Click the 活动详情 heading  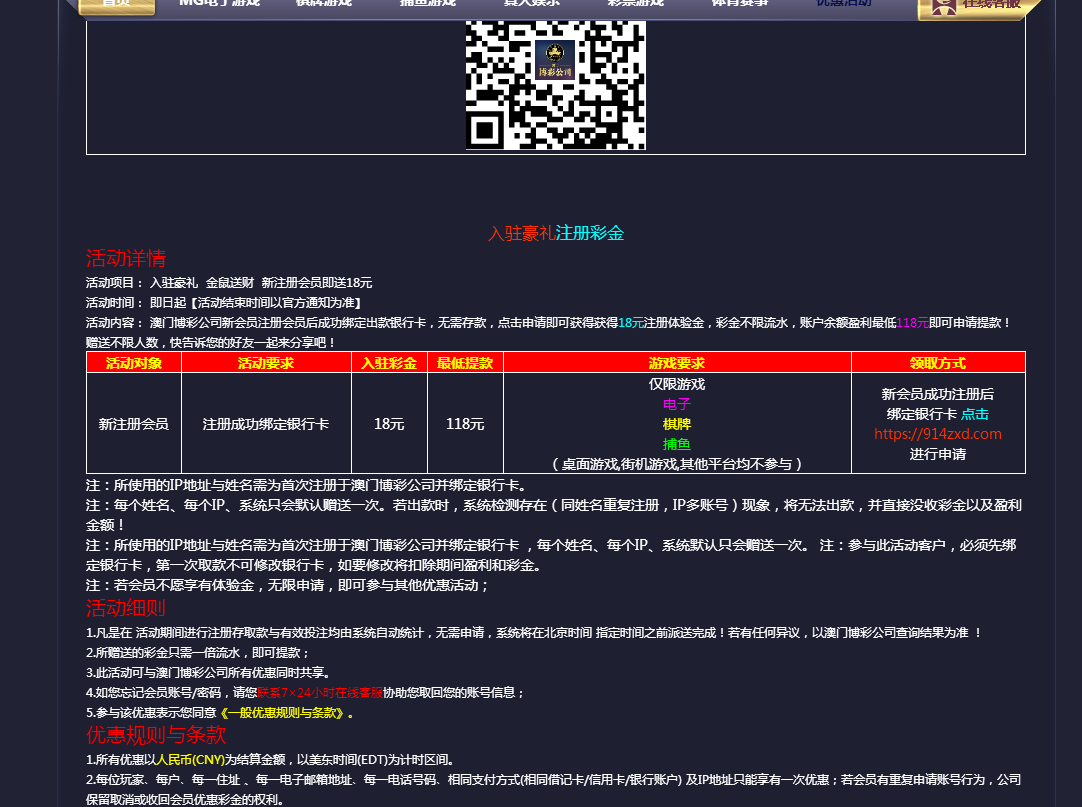[x=126, y=258]
